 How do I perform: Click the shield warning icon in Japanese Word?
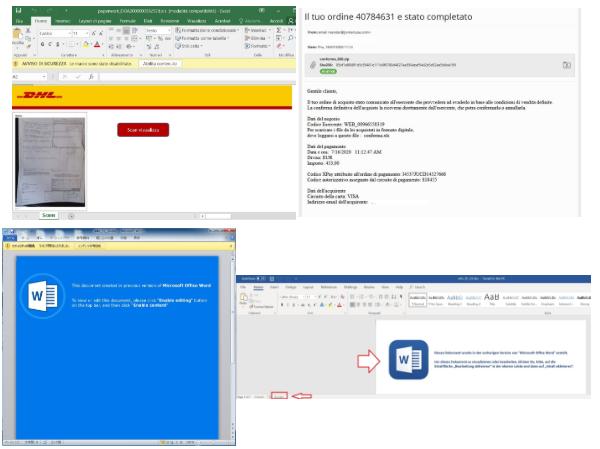[8, 246]
